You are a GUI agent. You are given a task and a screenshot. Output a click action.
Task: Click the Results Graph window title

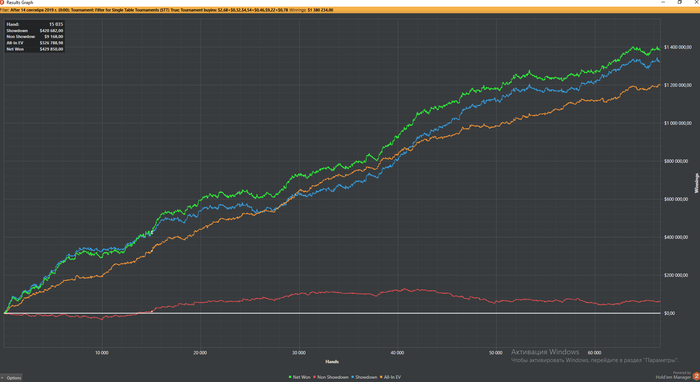click(x=20, y=2)
